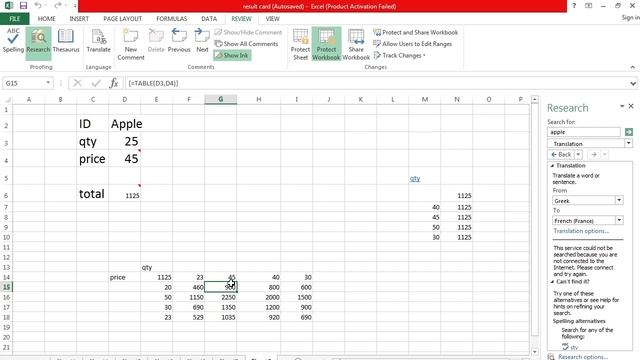Switch to the FORMULAS tab
The width and height of the screenshot is (640, 360).
click(x=171, y=19)
